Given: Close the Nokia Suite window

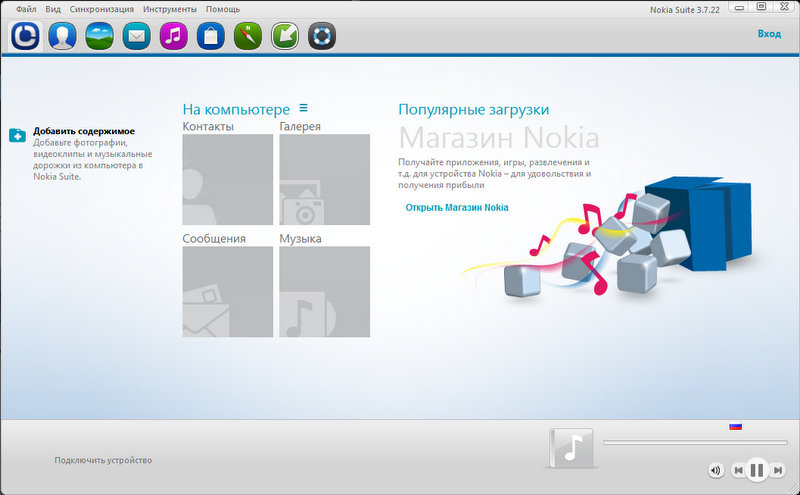Looking at the screenshot, I should (x=784, y=7).
